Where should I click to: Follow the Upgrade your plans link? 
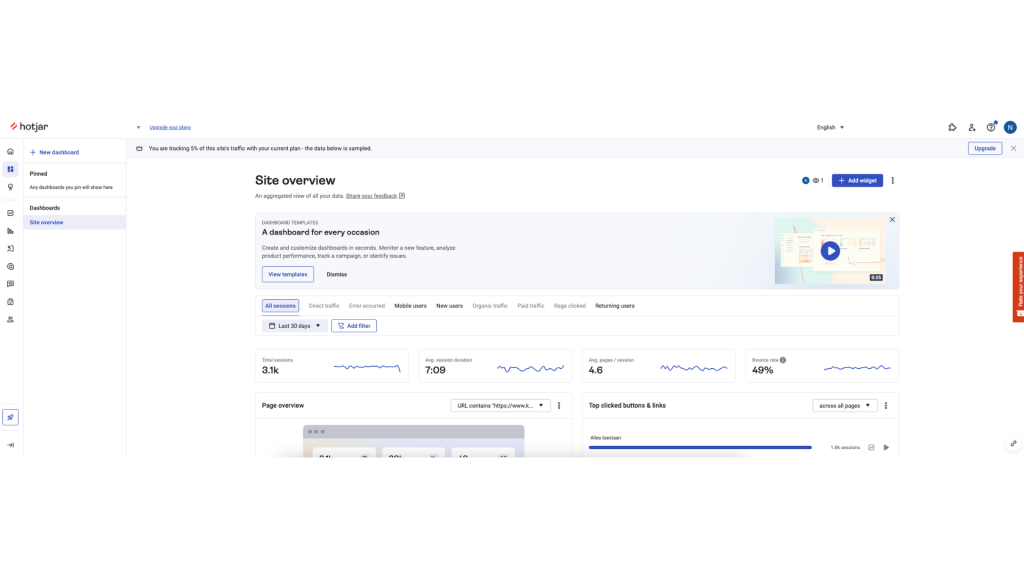(170, 127)
